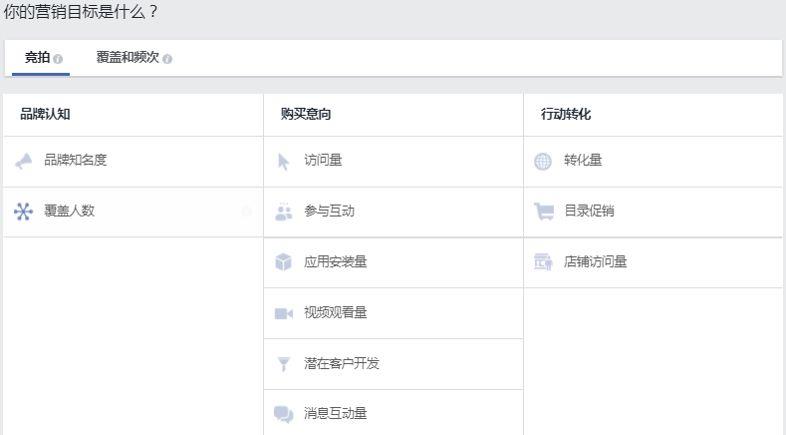Choose the 转化量 marketing objective

tap(583, 161)
